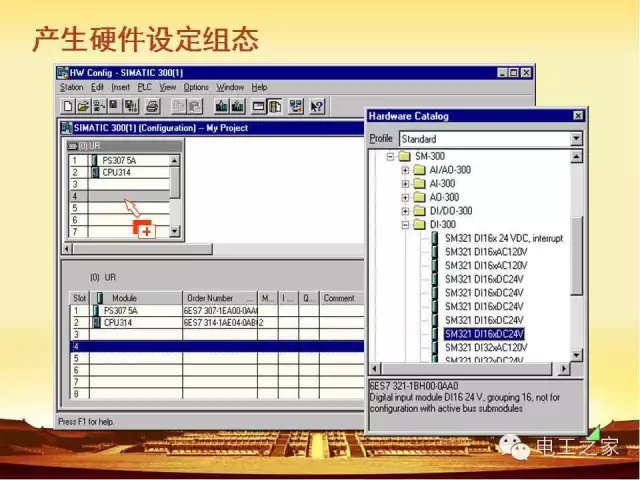Viewport: 640px width, 480px height.
Task: Toggle the hardware Catalog toolbar button
Action: (274, 105)
